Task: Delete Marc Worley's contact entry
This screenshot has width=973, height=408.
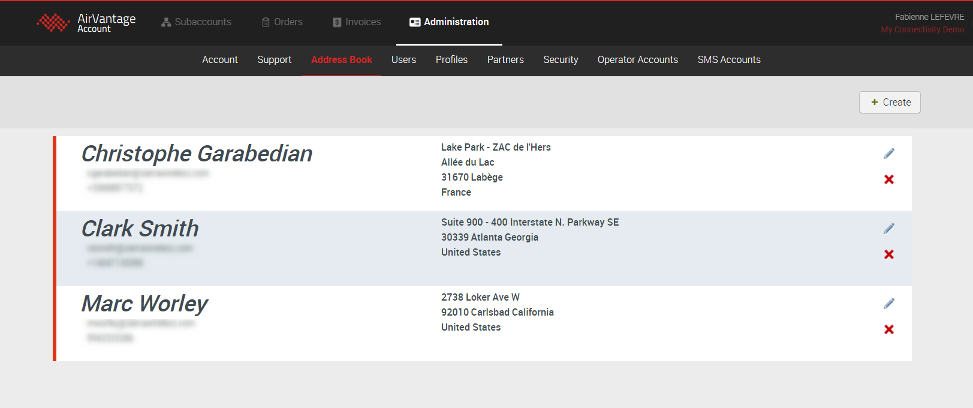Action: (x=889, y=329)
